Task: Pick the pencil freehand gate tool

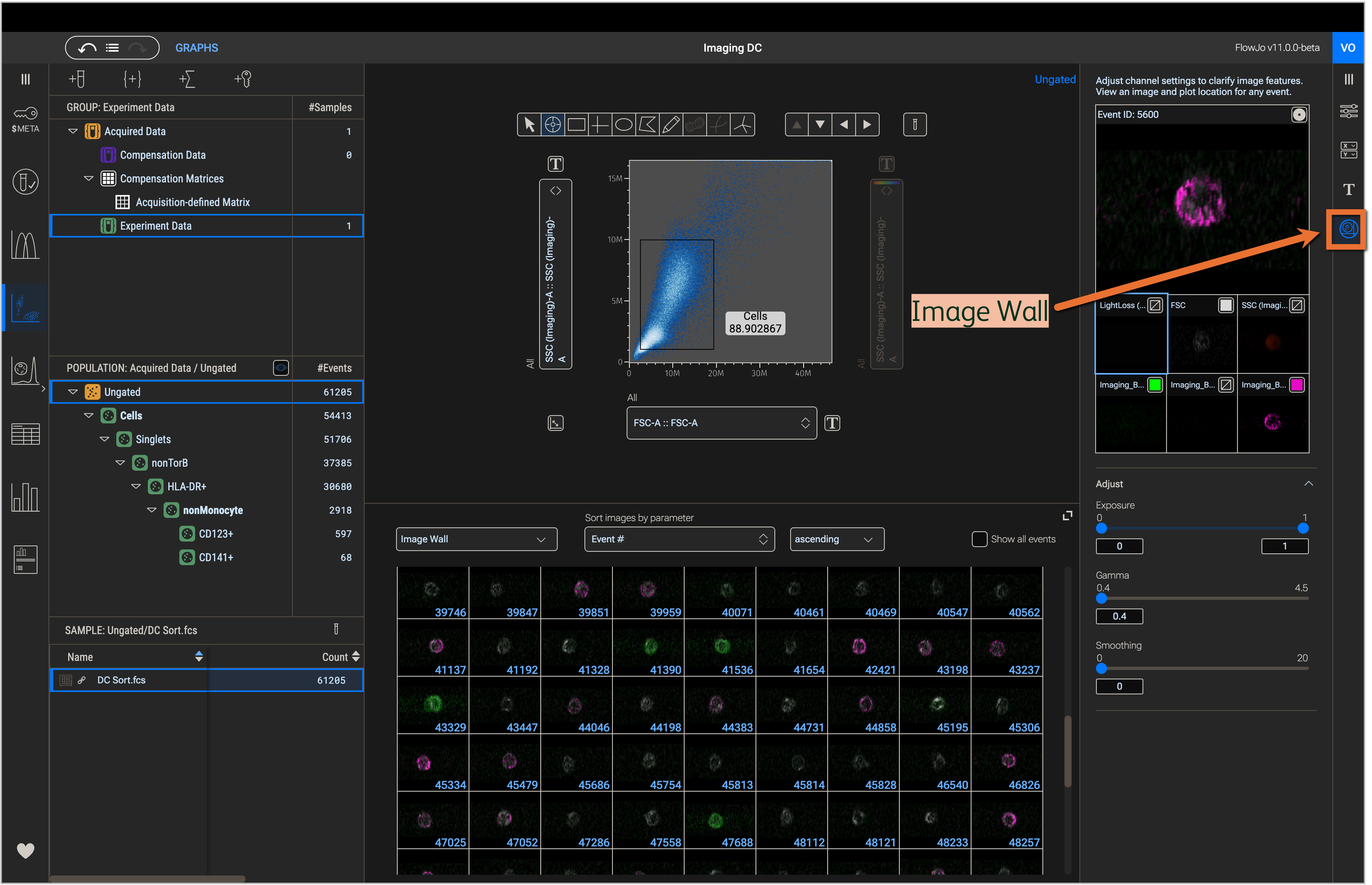Action: tap(671, 125)
